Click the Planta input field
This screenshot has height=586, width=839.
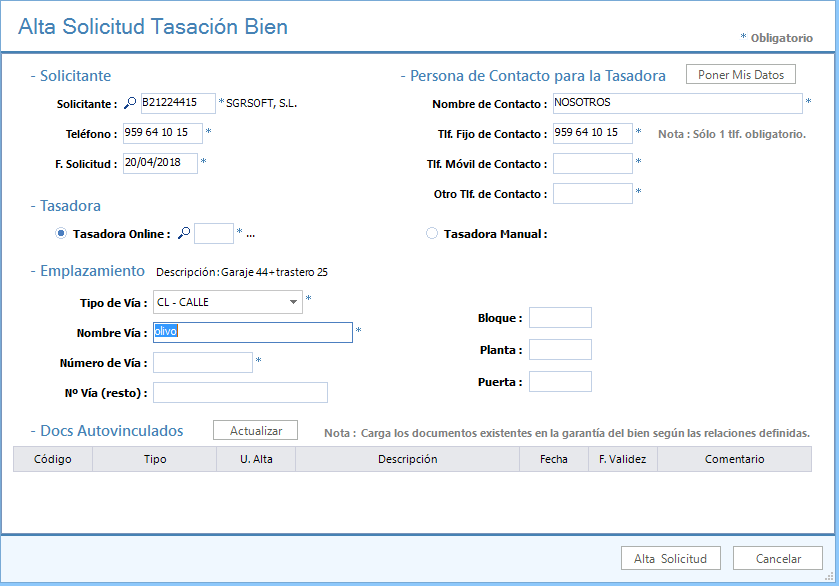point(560,349)
